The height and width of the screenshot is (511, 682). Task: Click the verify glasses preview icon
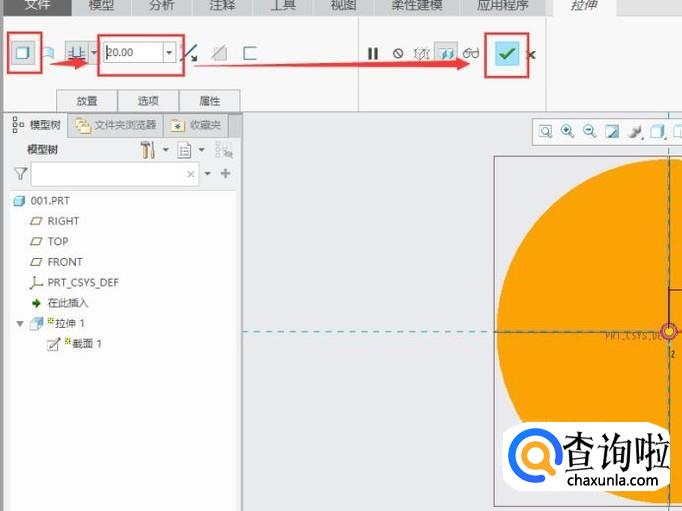tap(471, 53)
